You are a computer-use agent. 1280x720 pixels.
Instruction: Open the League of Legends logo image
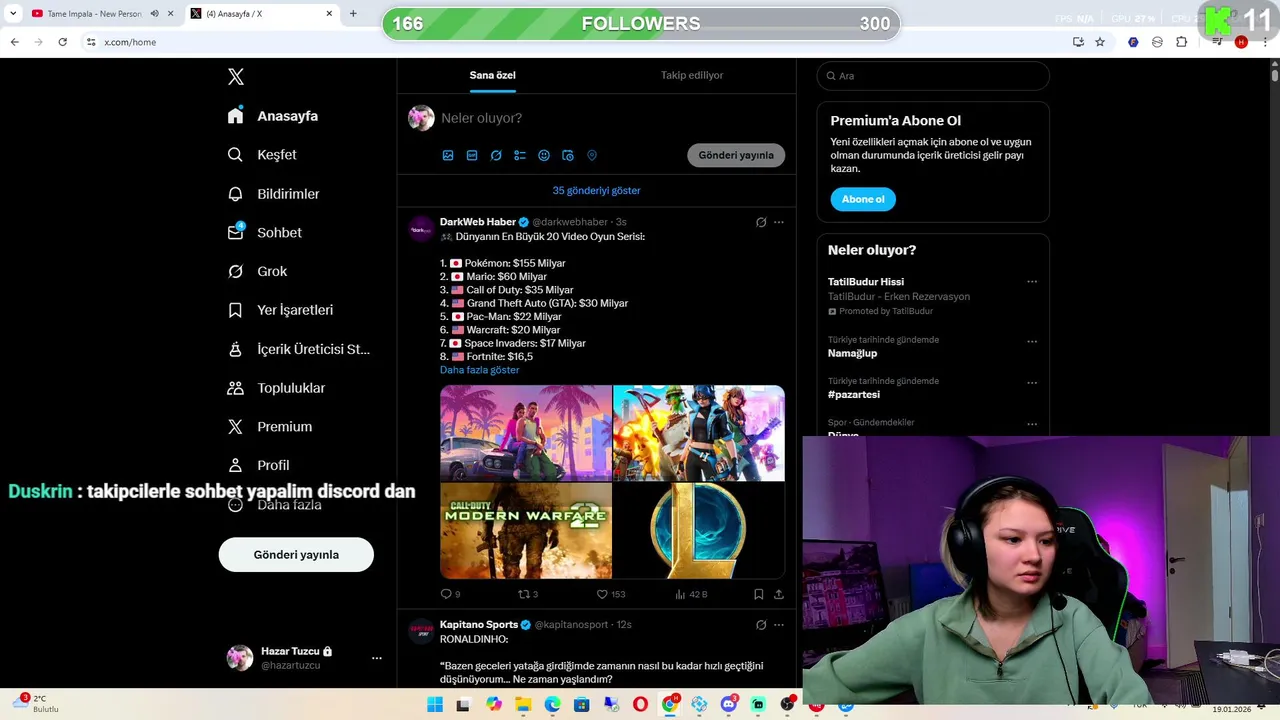click(699, 531)
